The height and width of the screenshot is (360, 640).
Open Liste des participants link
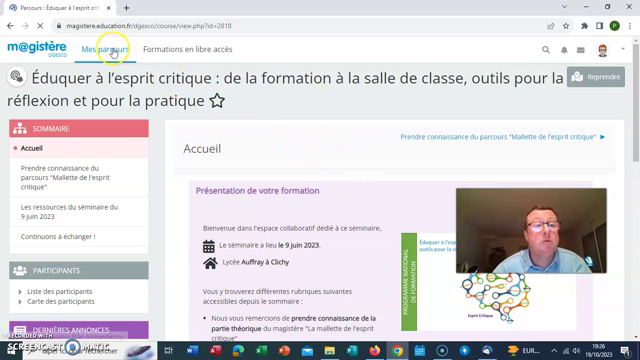click(x=60, y=291)
